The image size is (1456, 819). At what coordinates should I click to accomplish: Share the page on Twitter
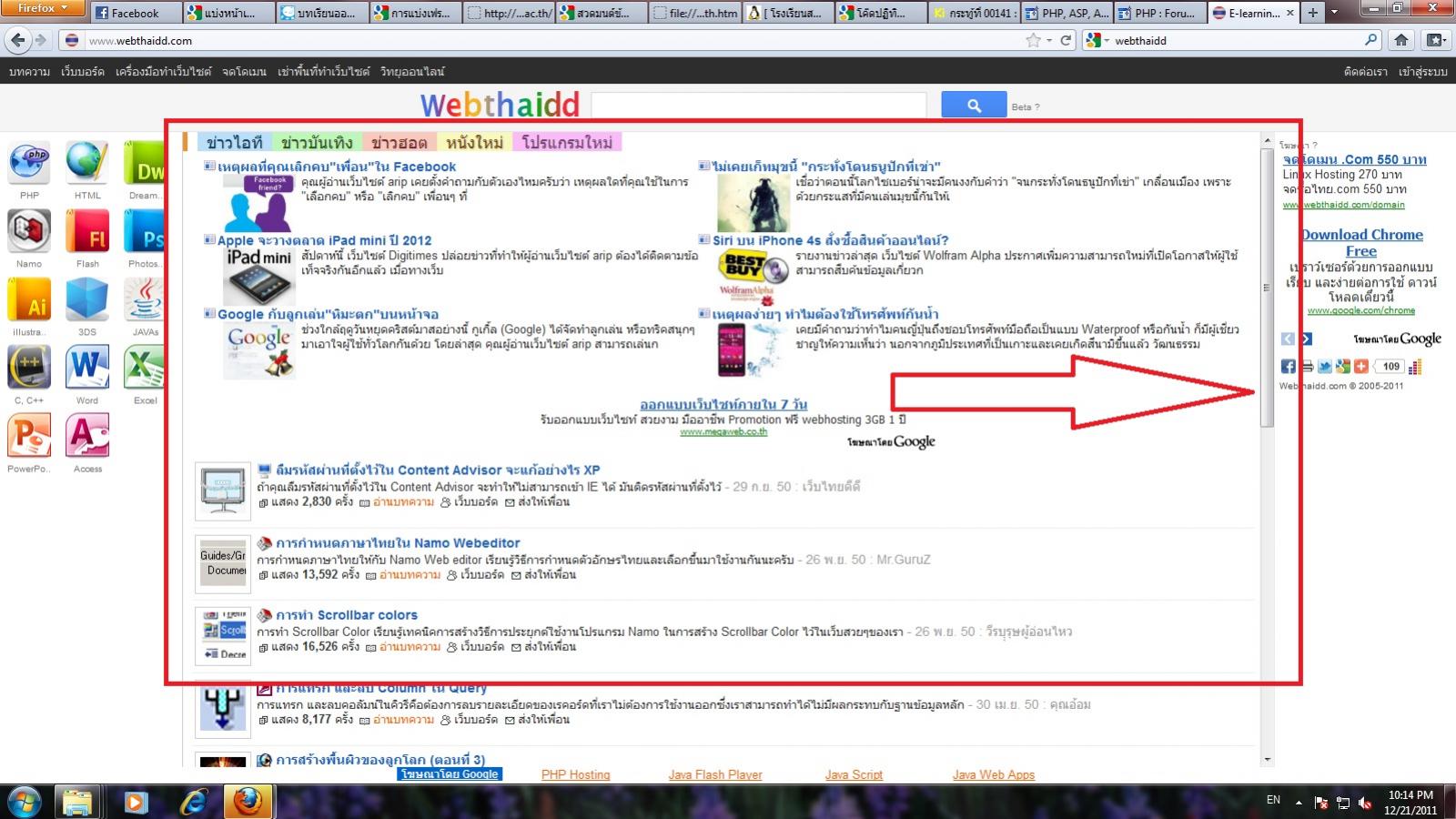click(1325, 366)
